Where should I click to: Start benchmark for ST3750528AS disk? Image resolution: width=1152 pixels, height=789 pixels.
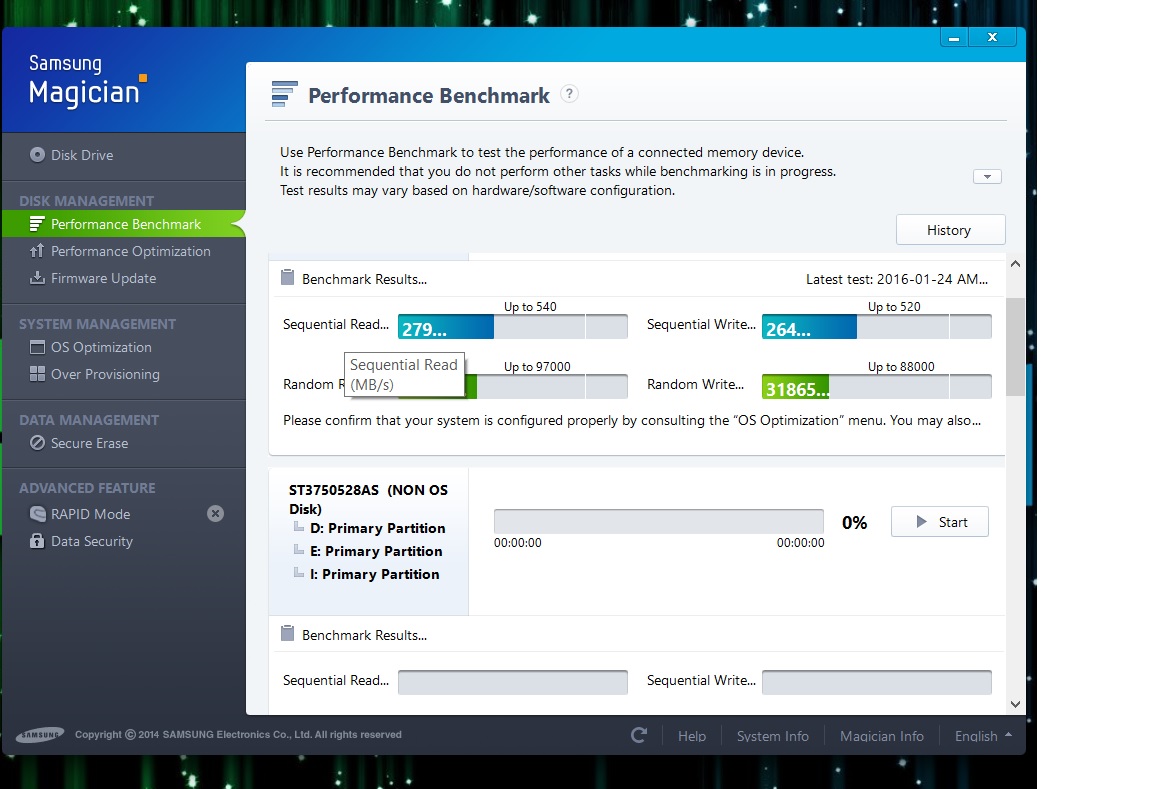click(940, 522)
